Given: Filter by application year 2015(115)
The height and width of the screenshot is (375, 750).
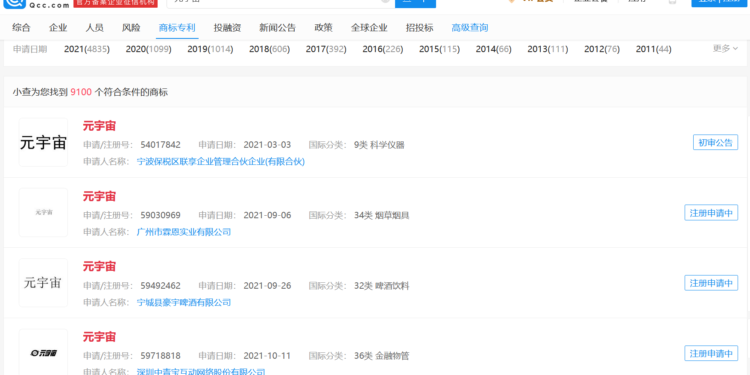Looking at the screenshot, I should pyautogui.click(x=439, y=49).
